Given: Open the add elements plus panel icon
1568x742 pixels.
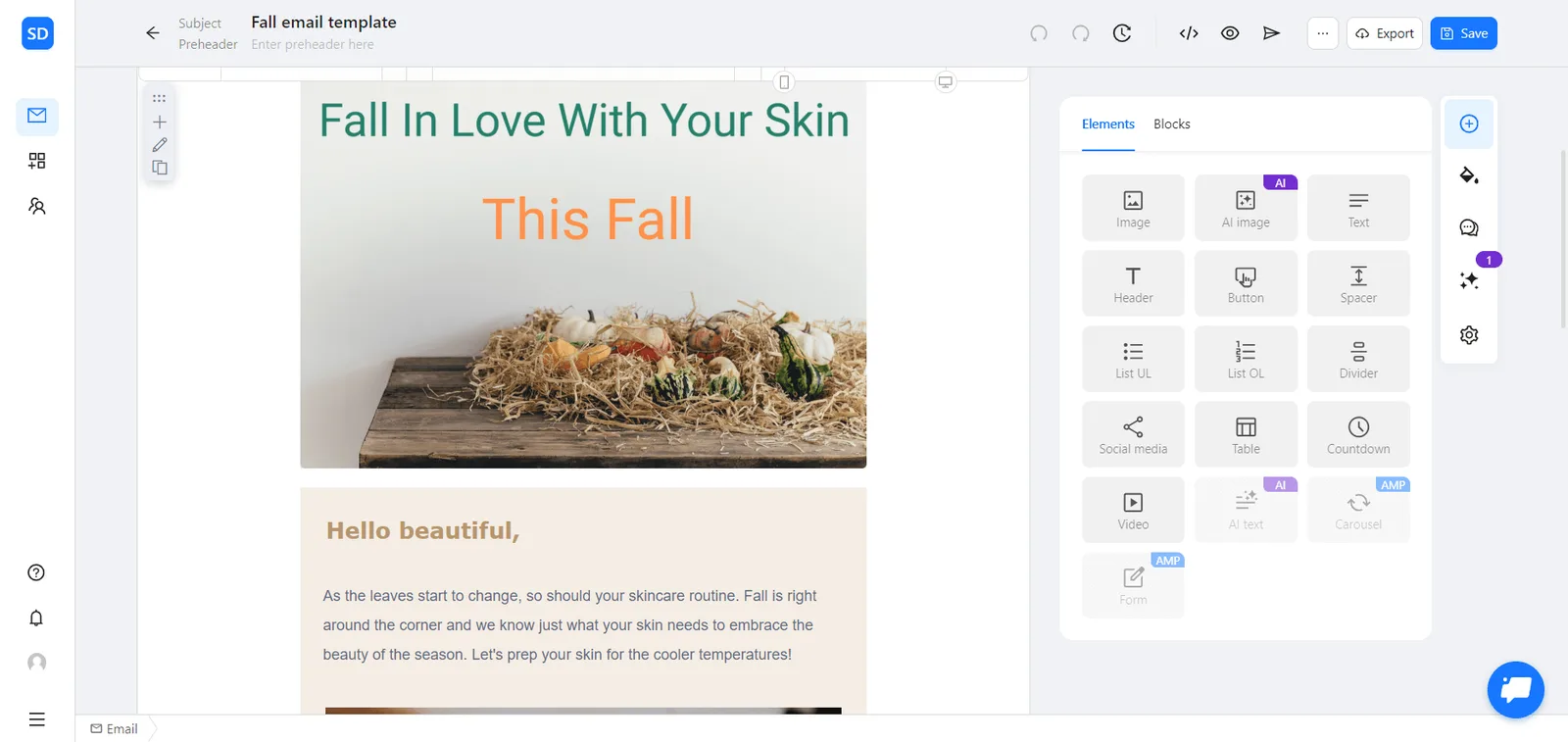Looking at the screenshot, I should coord(1469,124).
